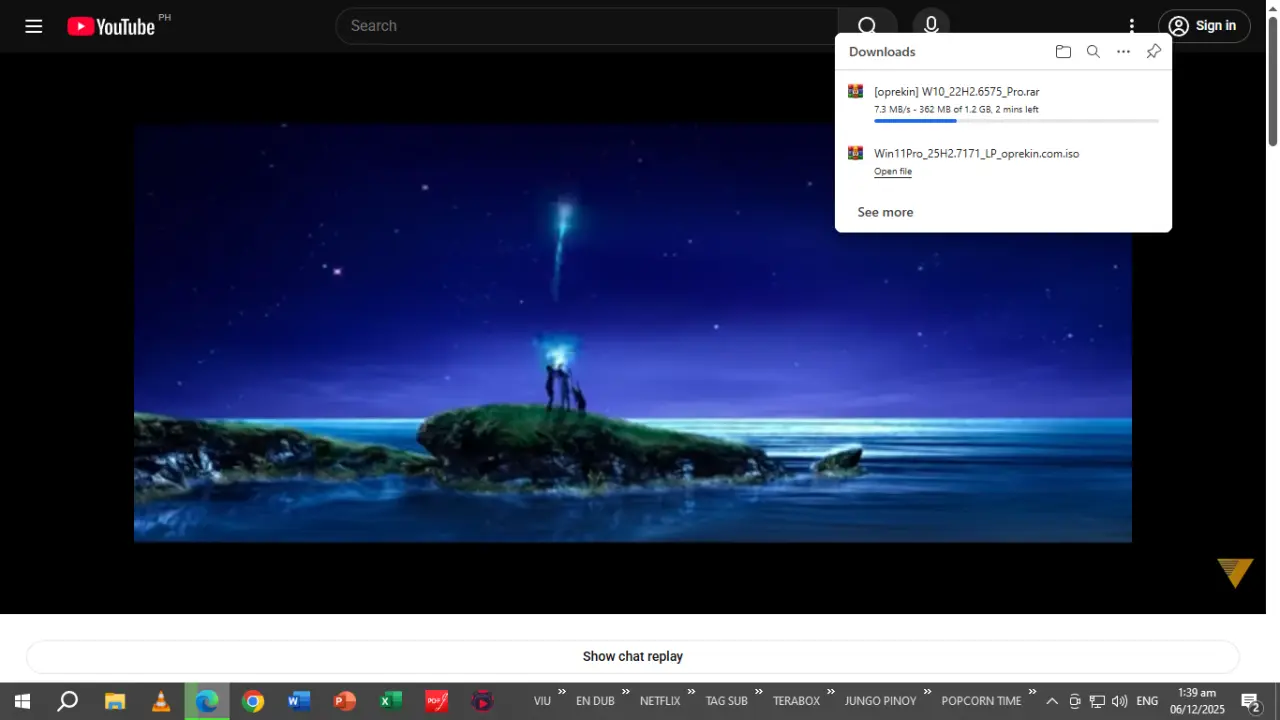
Task: Click into the YouTube search field
Action: click(587, 26)
